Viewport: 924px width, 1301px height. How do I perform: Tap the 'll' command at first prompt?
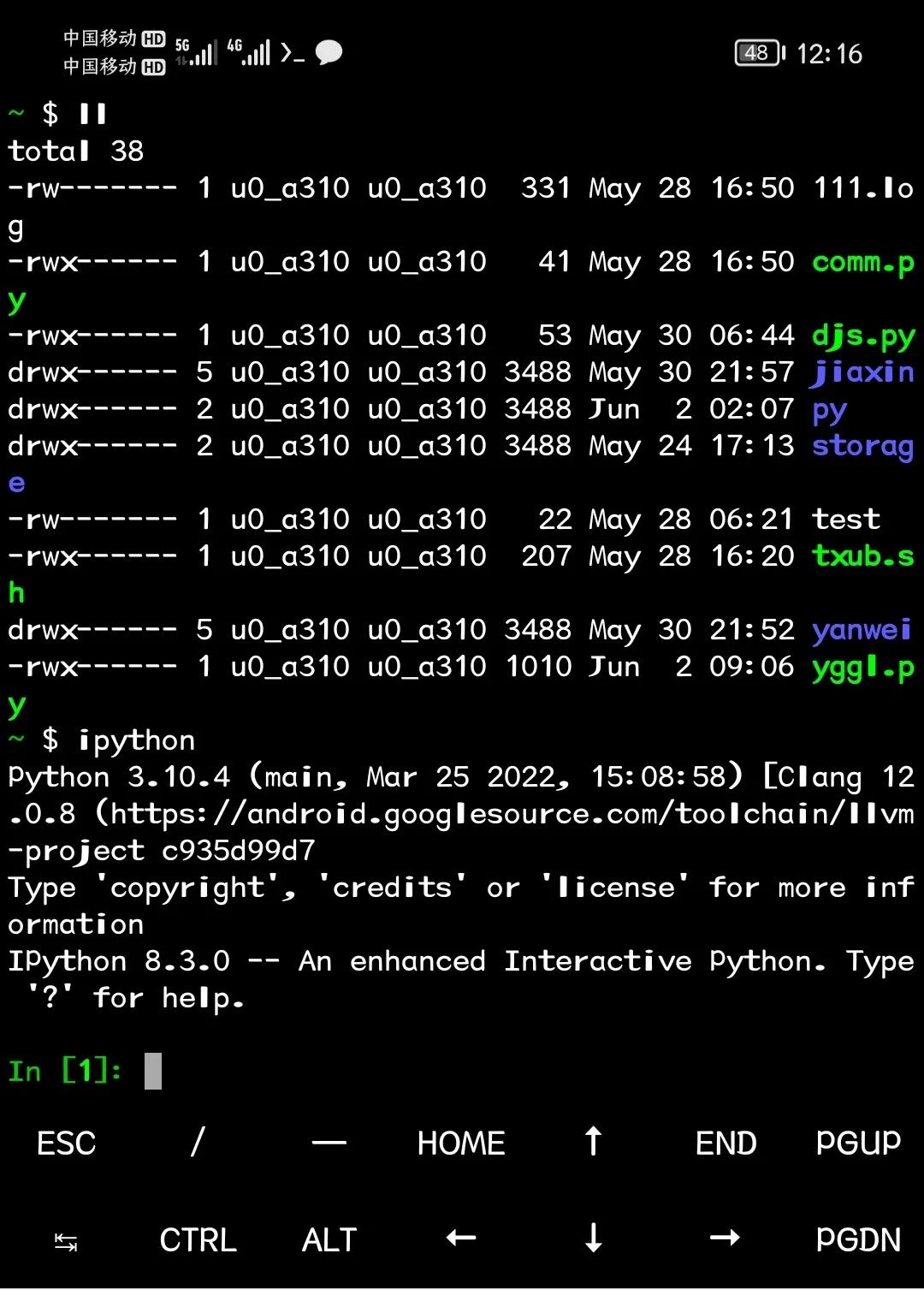tap(92, 113)
